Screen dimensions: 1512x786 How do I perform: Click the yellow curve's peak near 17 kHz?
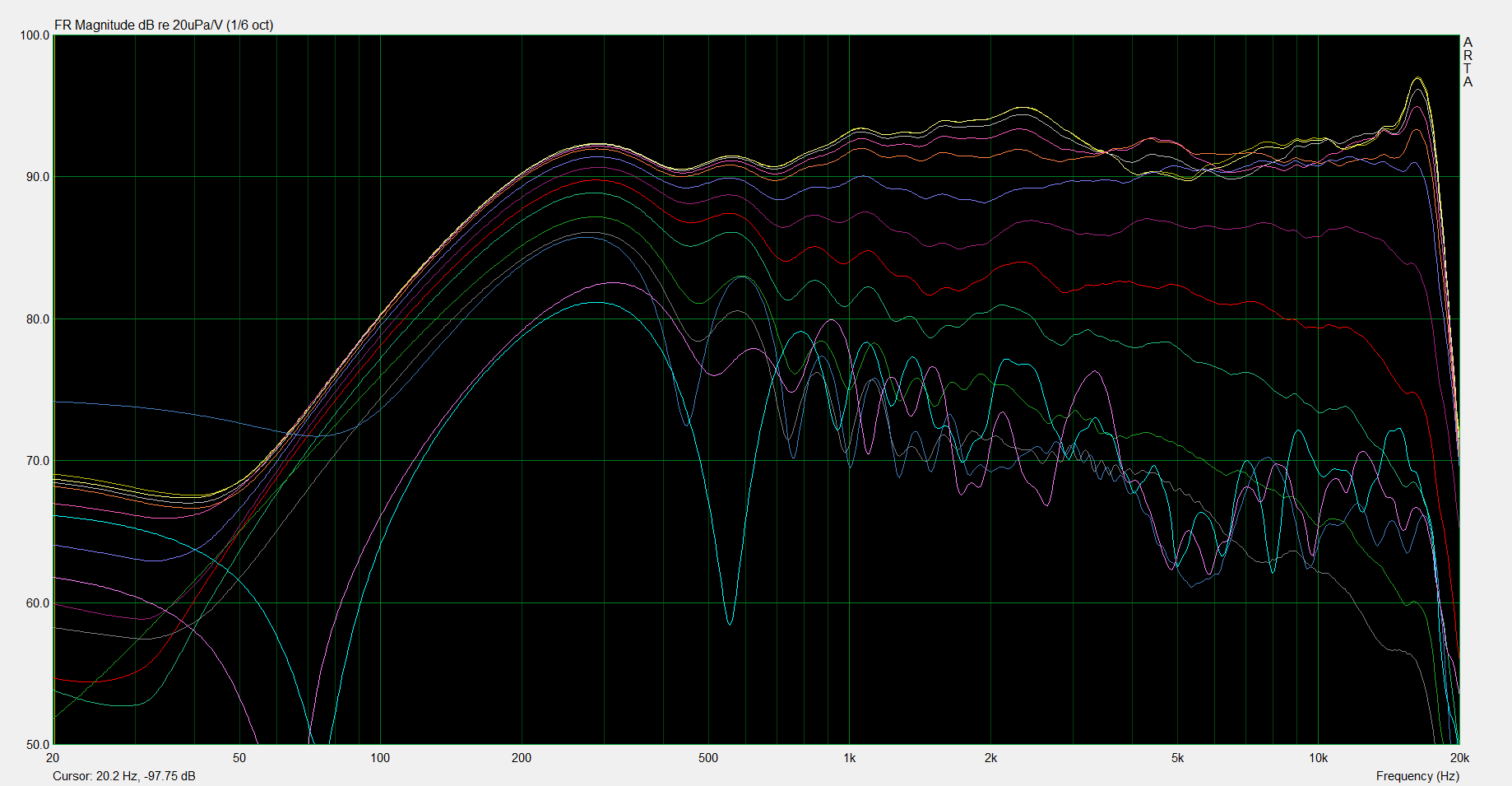1417,78
